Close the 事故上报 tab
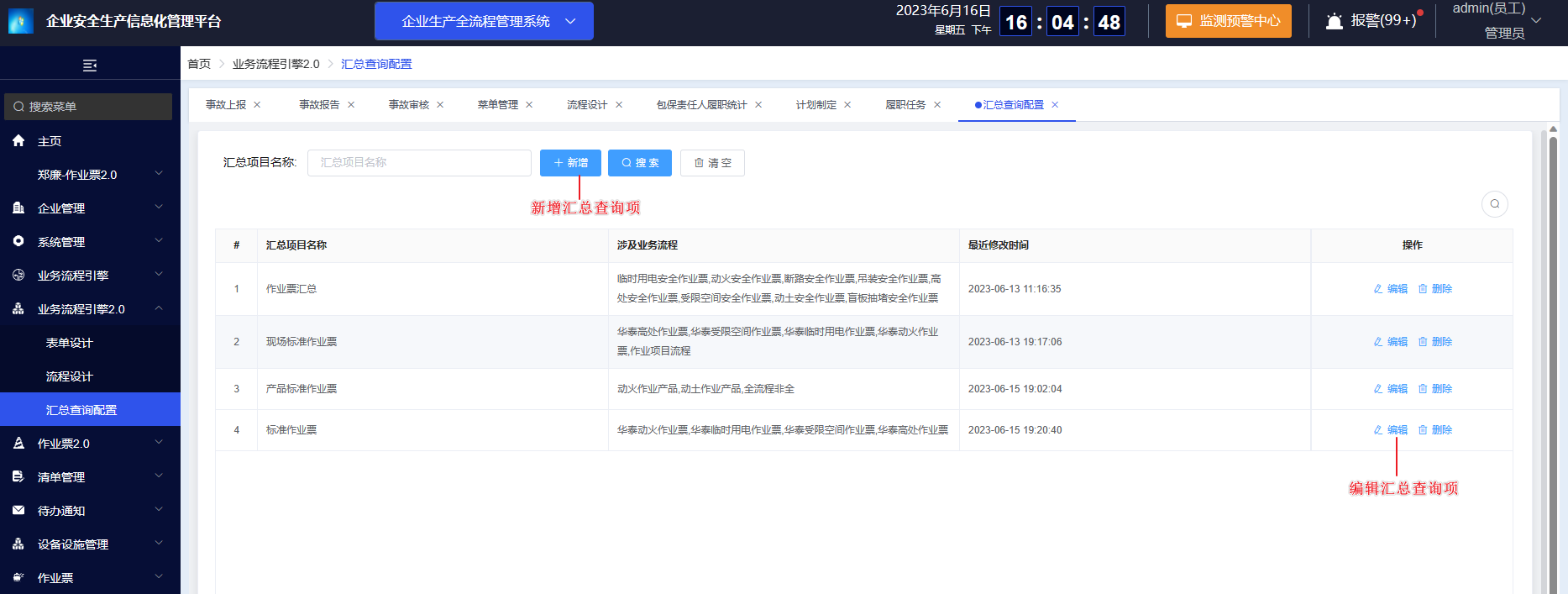The height and width of the screenshot is (594, 1568). (257, 105)
